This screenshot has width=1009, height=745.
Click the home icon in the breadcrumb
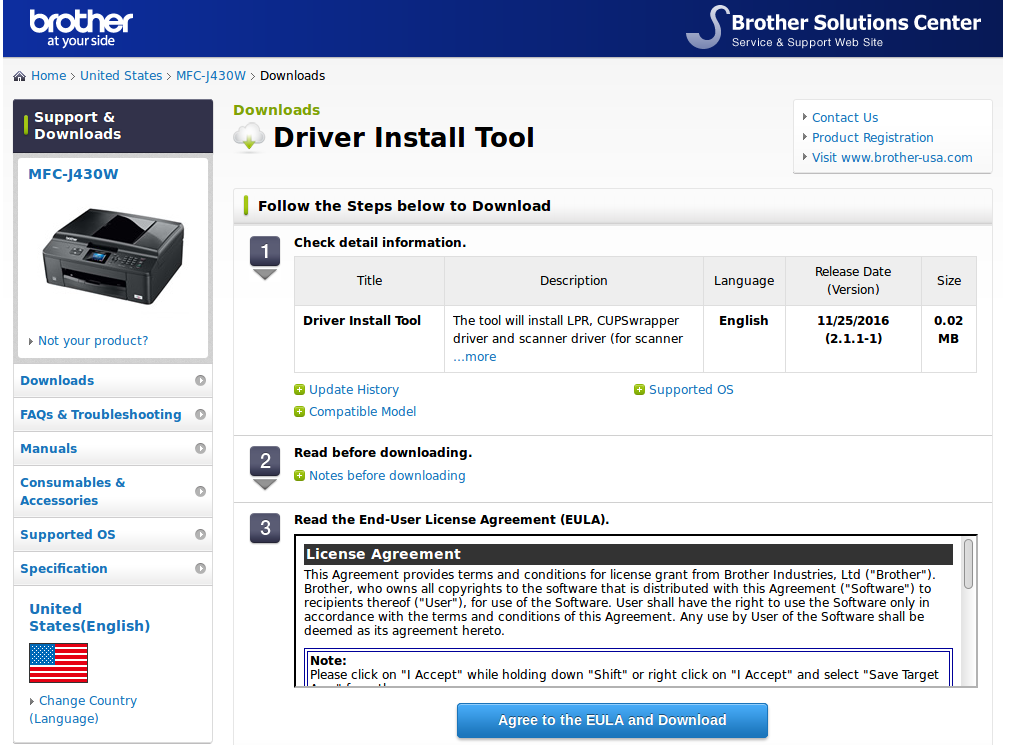click(20, 76)
